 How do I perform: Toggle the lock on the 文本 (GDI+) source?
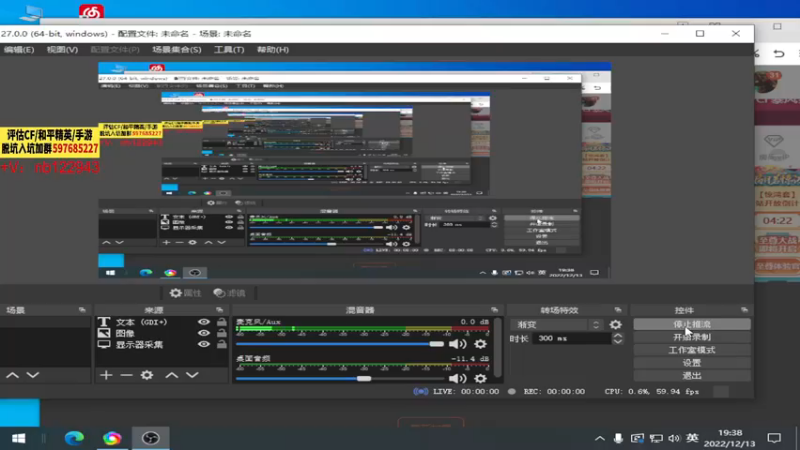(221, 322)
